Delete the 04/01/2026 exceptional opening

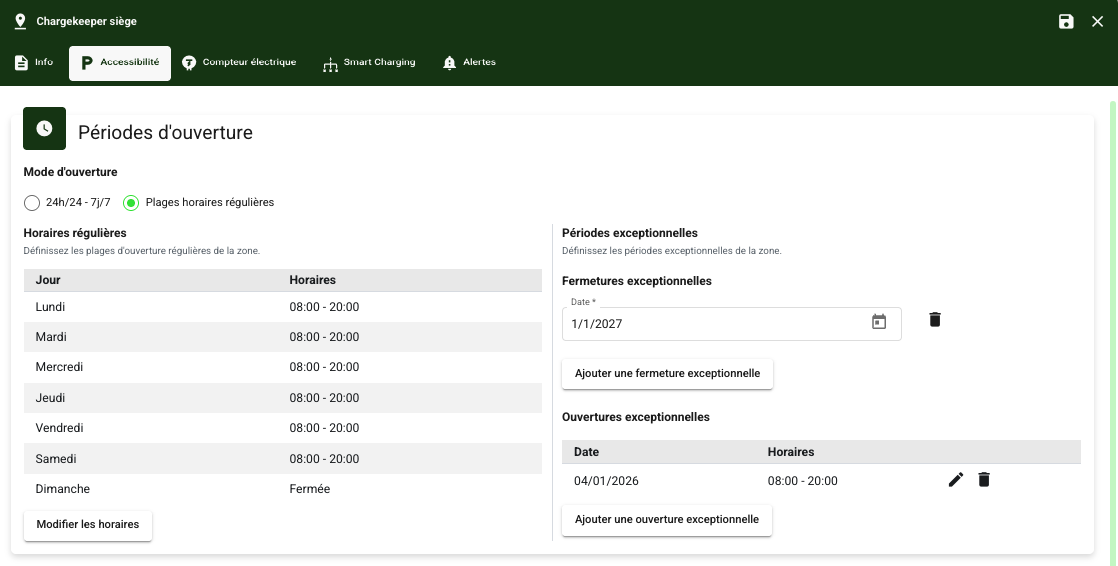[984, 480]
